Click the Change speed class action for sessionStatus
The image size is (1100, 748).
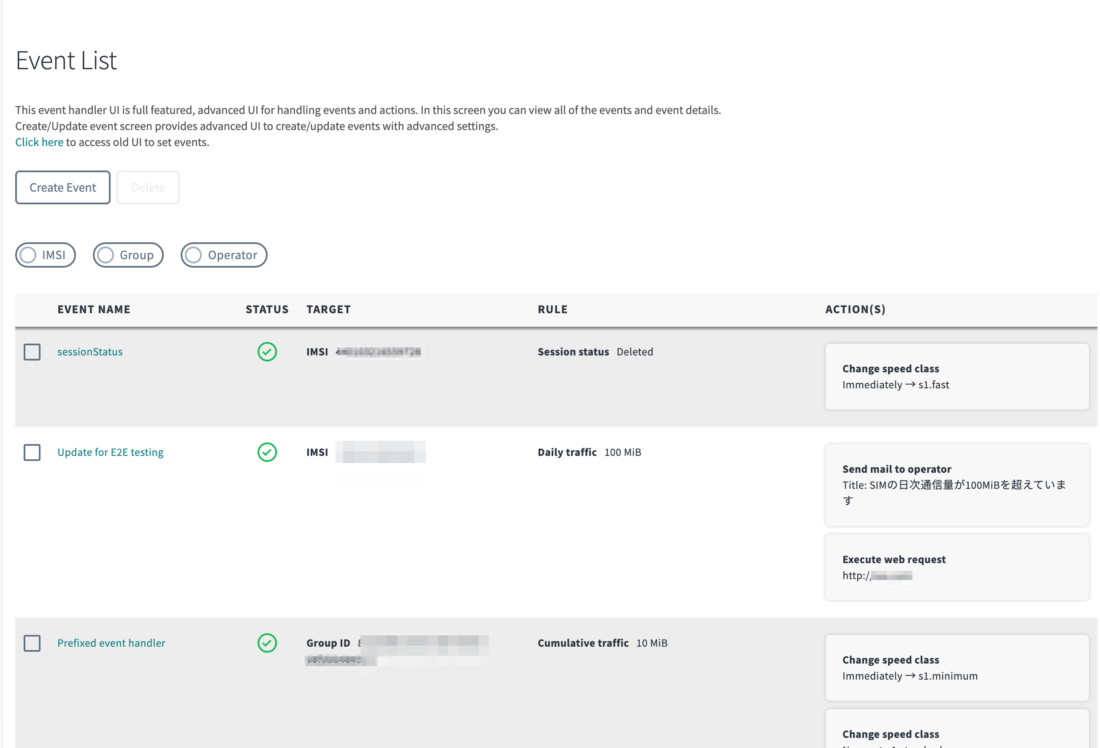click(x=956, y=376)
